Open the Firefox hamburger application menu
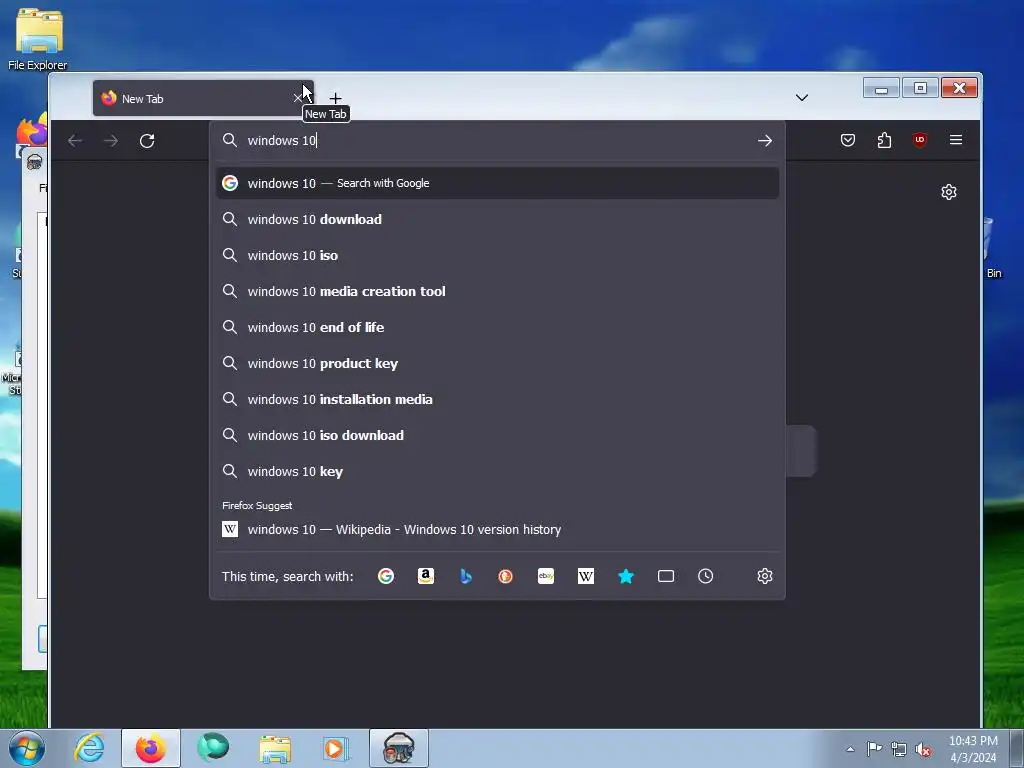Screen dimensions: 1024x768 click(x=955, y=140)
